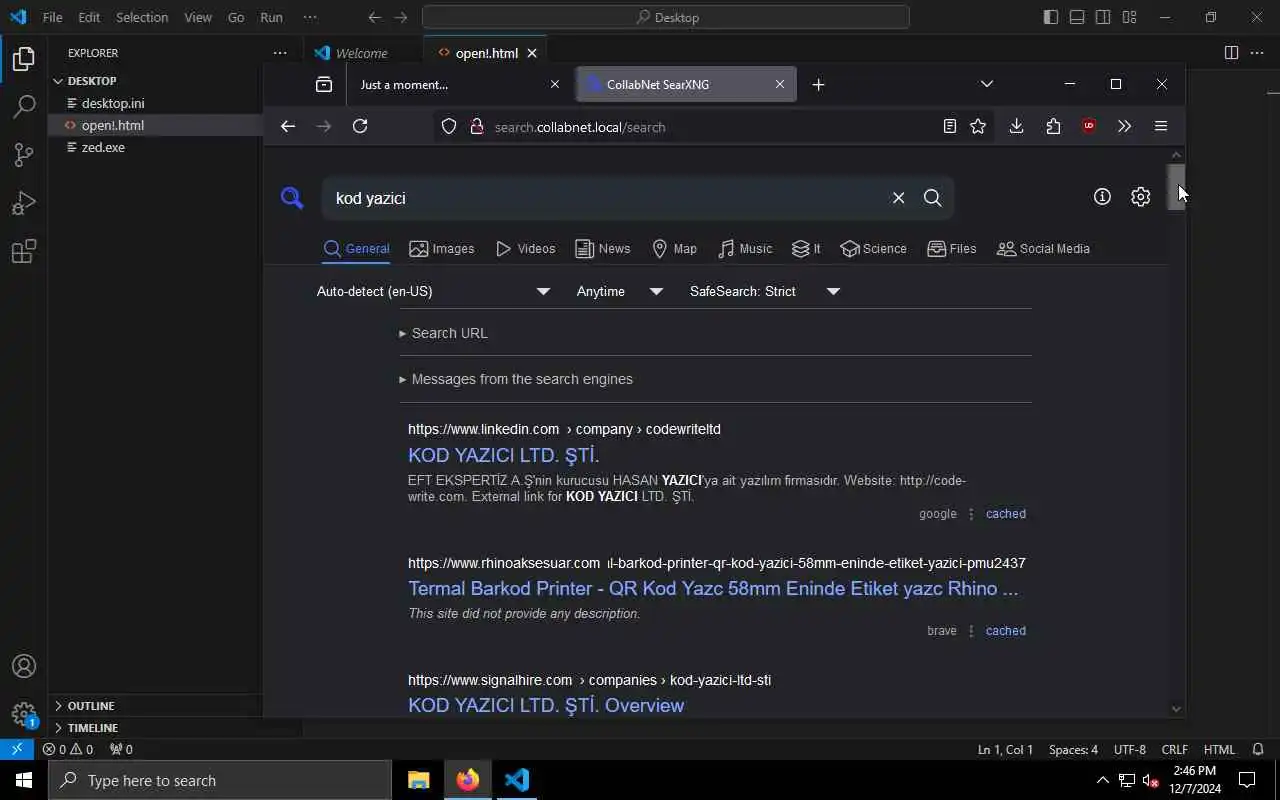The width and height of the screenshot is (1280, 800).
Task: Expand Messages from the search engines
Action: [516, 379]
